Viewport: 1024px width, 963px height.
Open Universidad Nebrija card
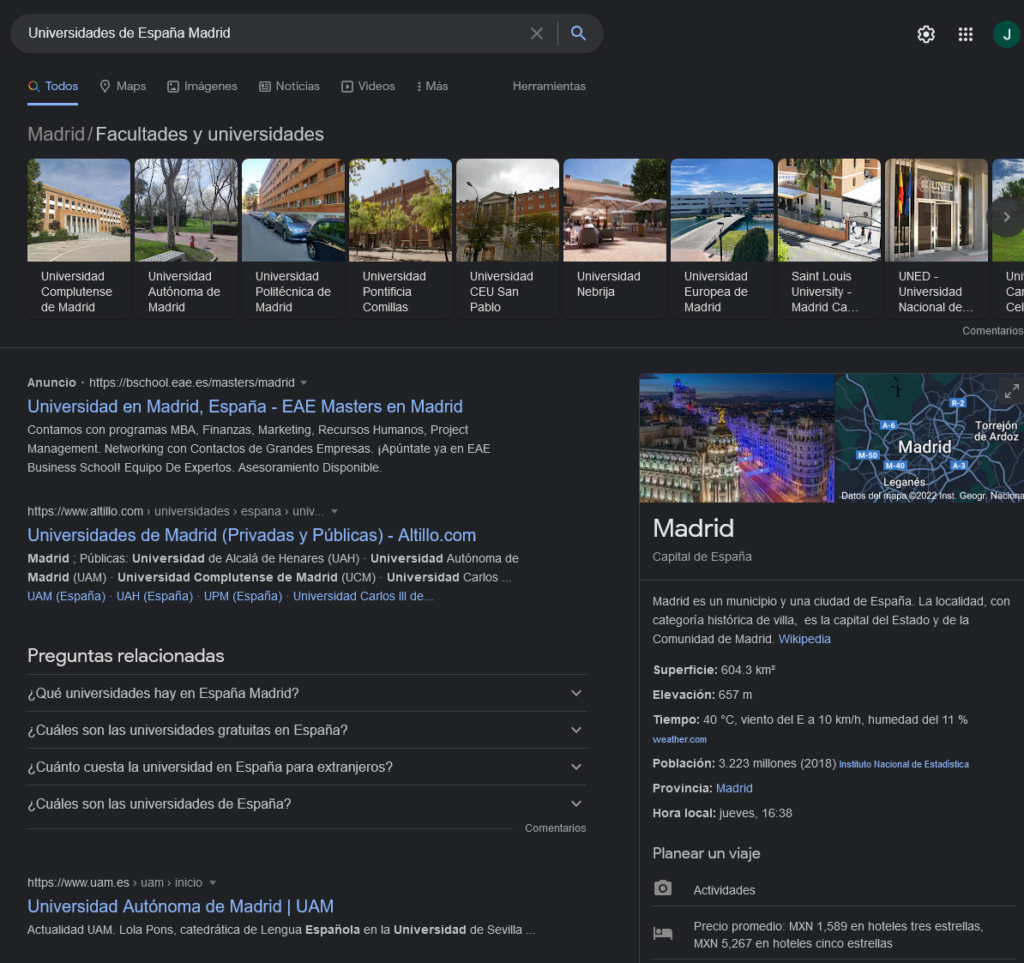coord(615,238)
